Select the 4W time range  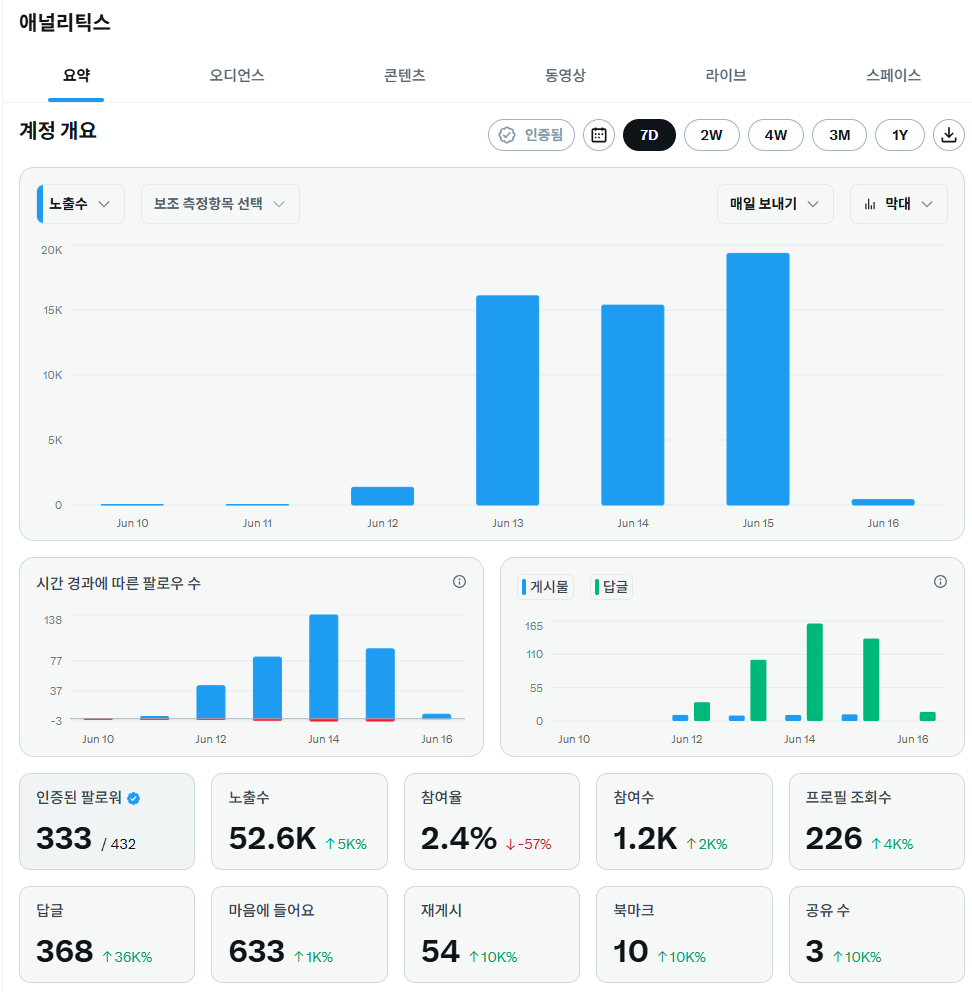coord(776,135)
